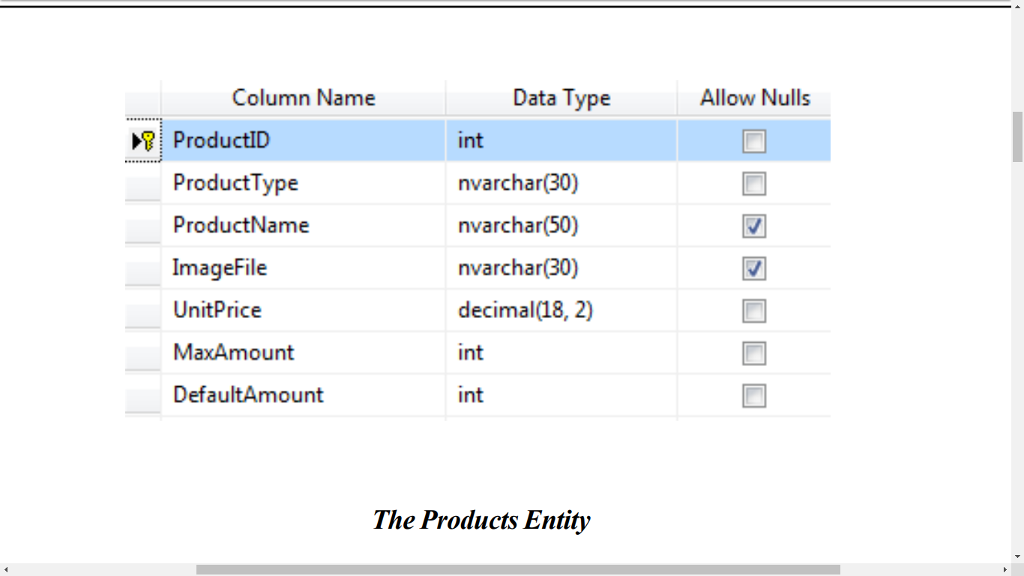Uncheck Allow Nulls for ProductName
Viewport: 1024px width, 576px height.
point(754,227)
